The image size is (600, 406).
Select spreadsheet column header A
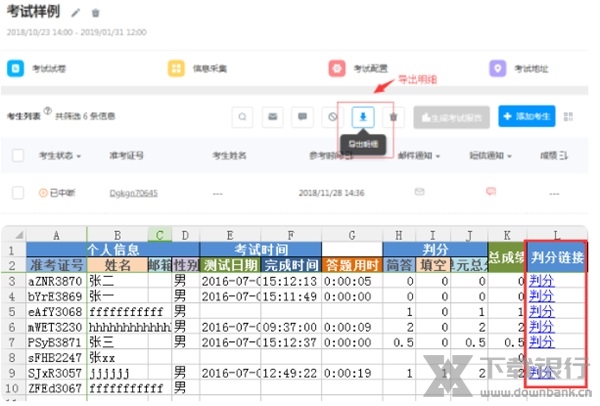click(57, 235)
